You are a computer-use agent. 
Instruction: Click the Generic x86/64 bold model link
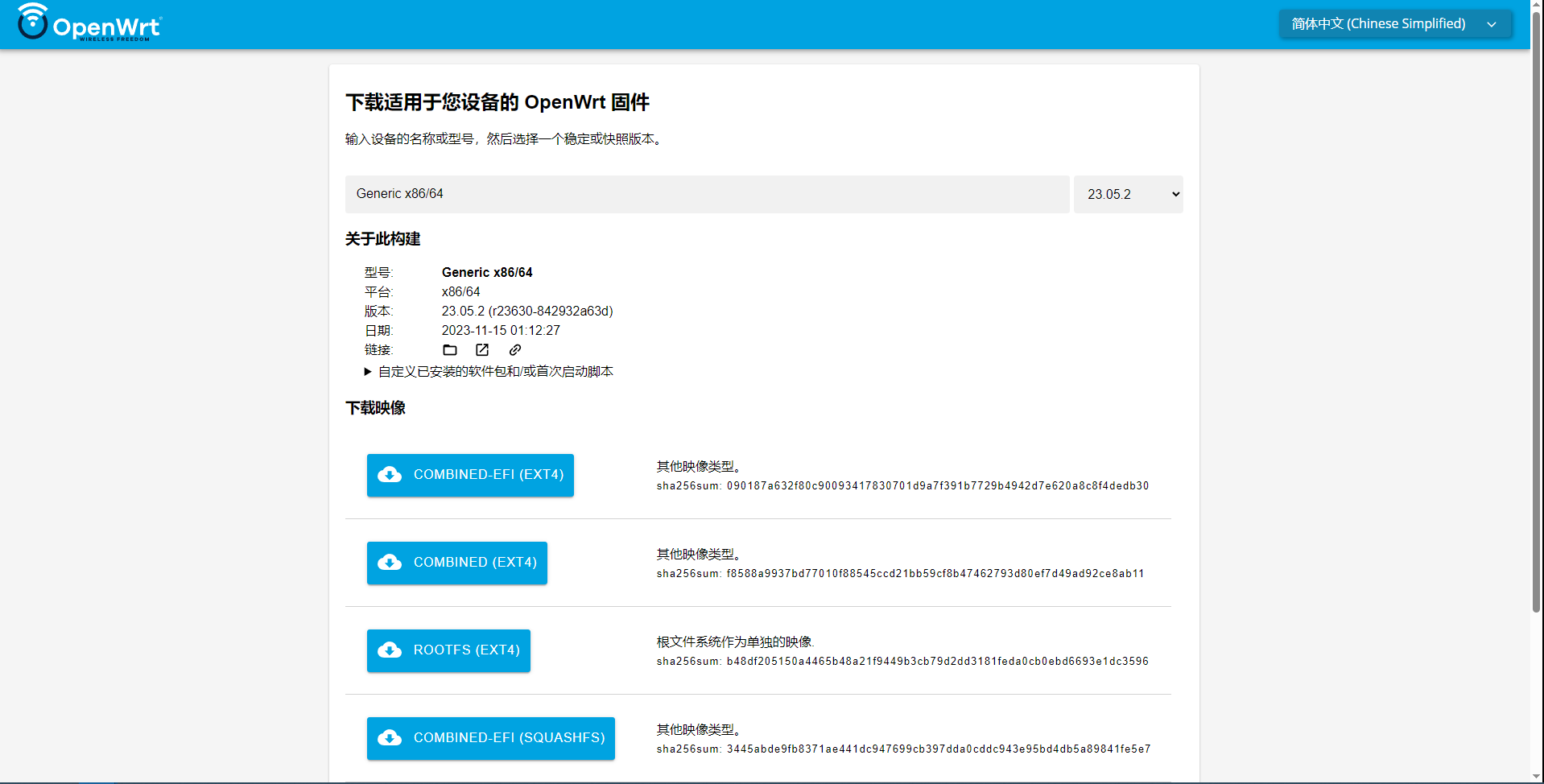tap(486, 272)
